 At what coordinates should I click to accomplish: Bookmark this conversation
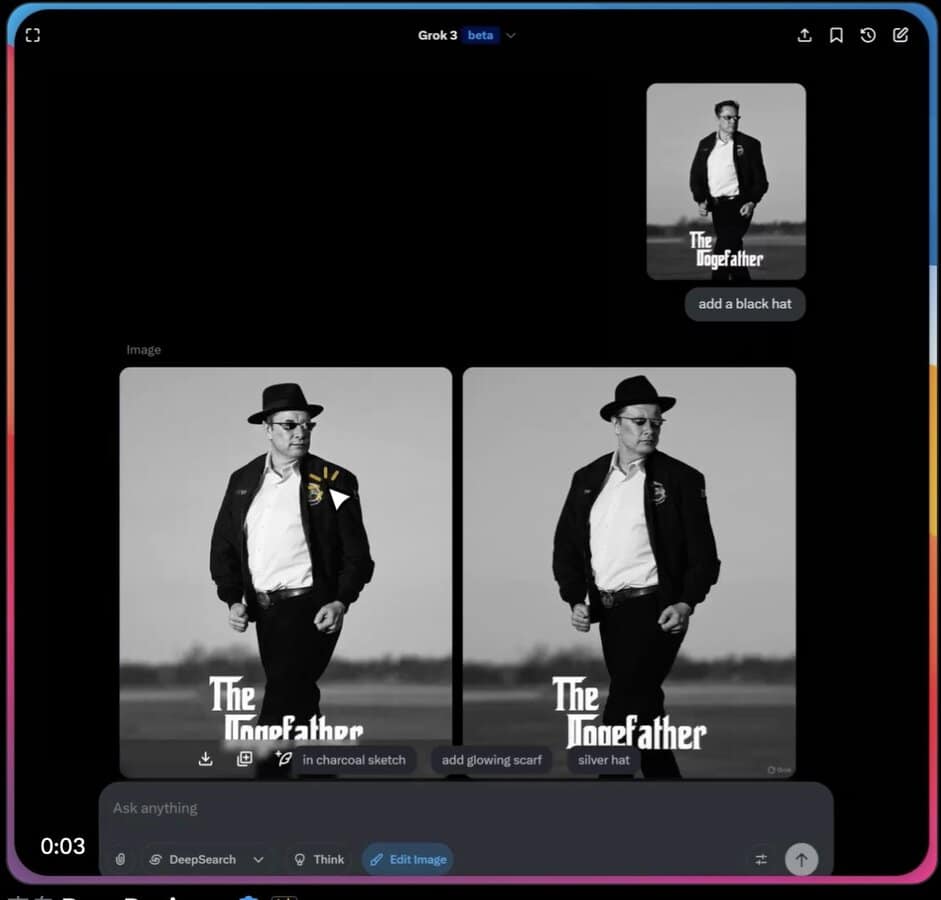pyautogui.click(x=836, y=35)
